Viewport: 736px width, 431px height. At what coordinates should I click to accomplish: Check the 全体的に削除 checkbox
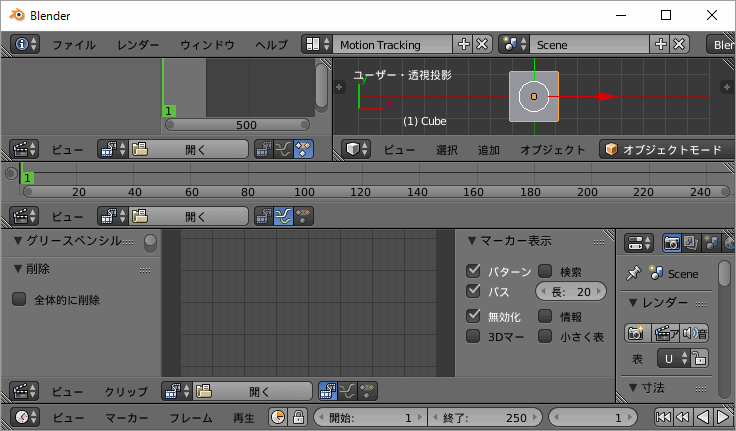[19, 299]
